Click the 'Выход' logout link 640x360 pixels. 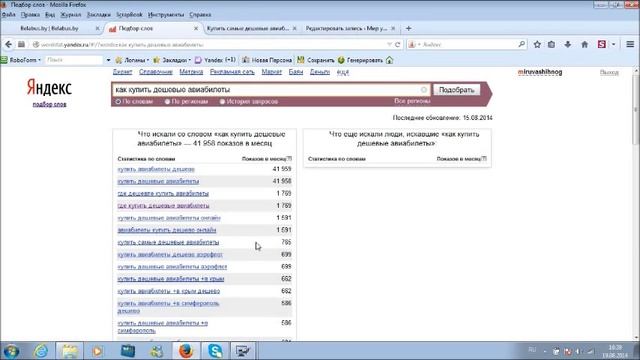point(609,72)
